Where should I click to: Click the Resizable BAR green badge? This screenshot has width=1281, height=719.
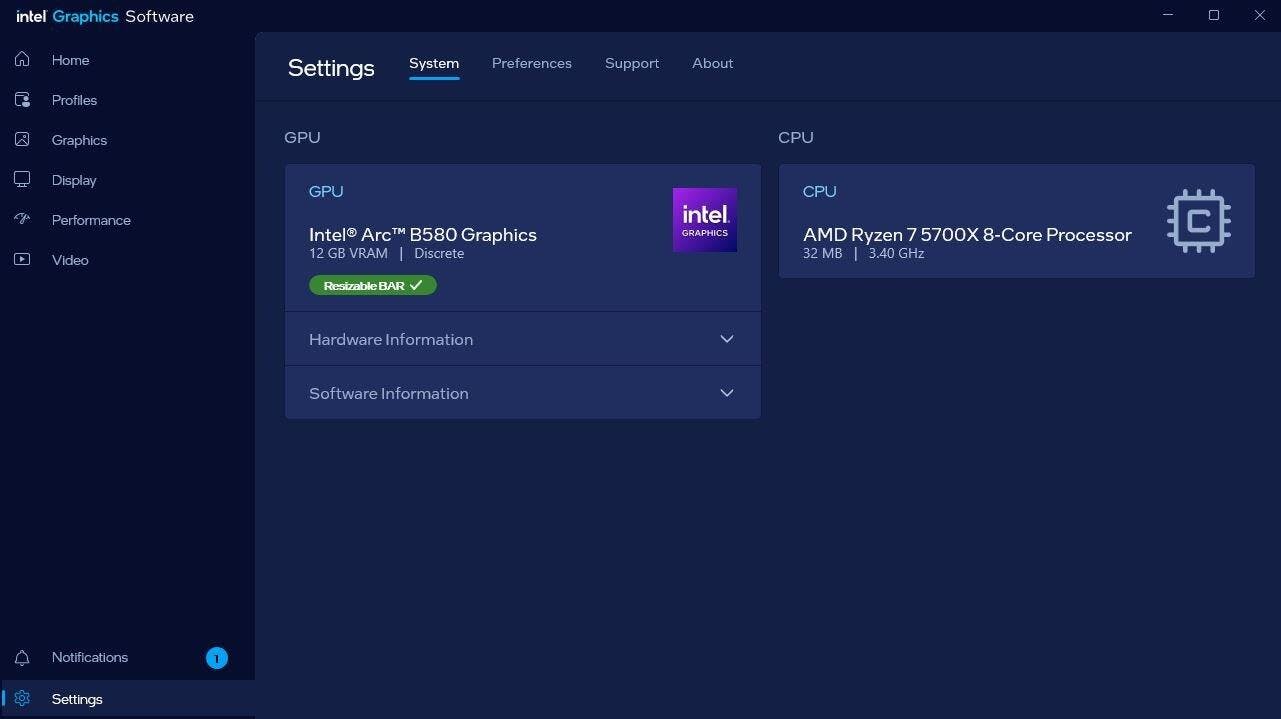pyautogui.click(x=372, y=285)
